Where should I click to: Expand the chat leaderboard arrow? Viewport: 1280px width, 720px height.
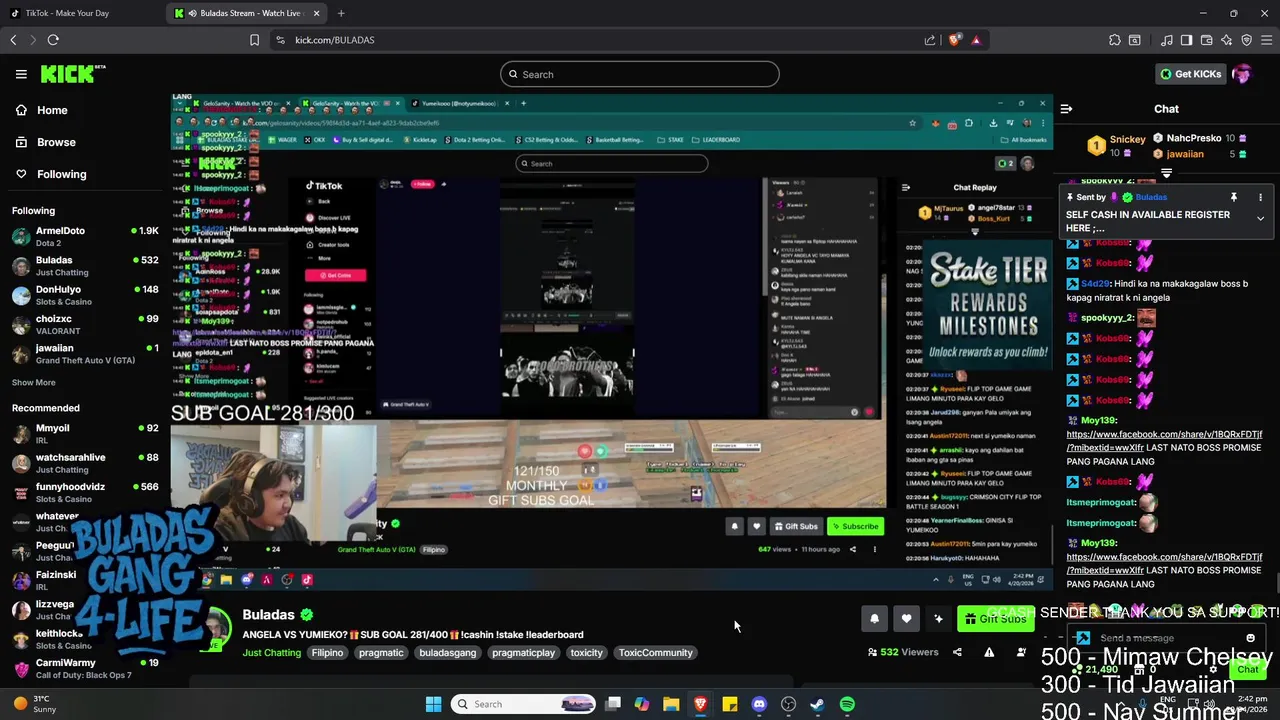point(1166,174)
